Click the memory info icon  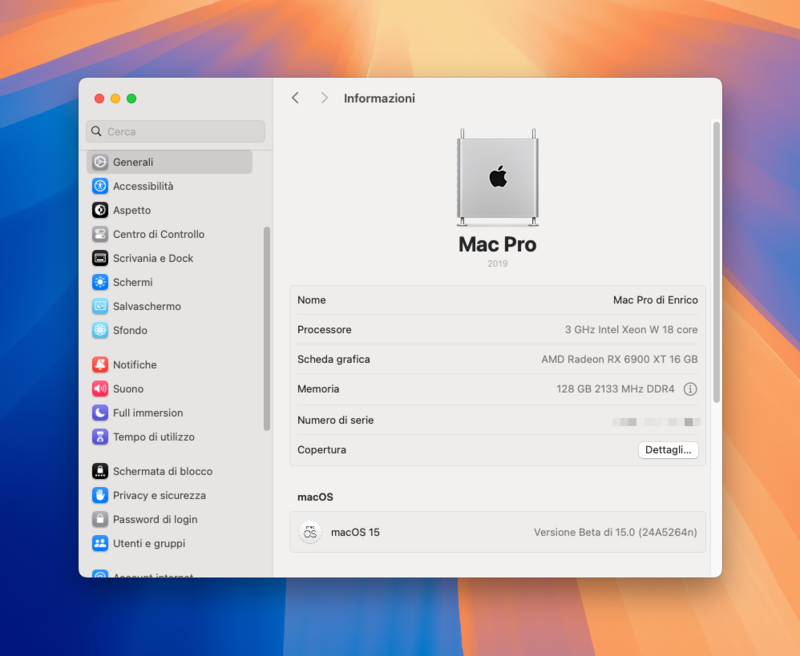(690, 389)
